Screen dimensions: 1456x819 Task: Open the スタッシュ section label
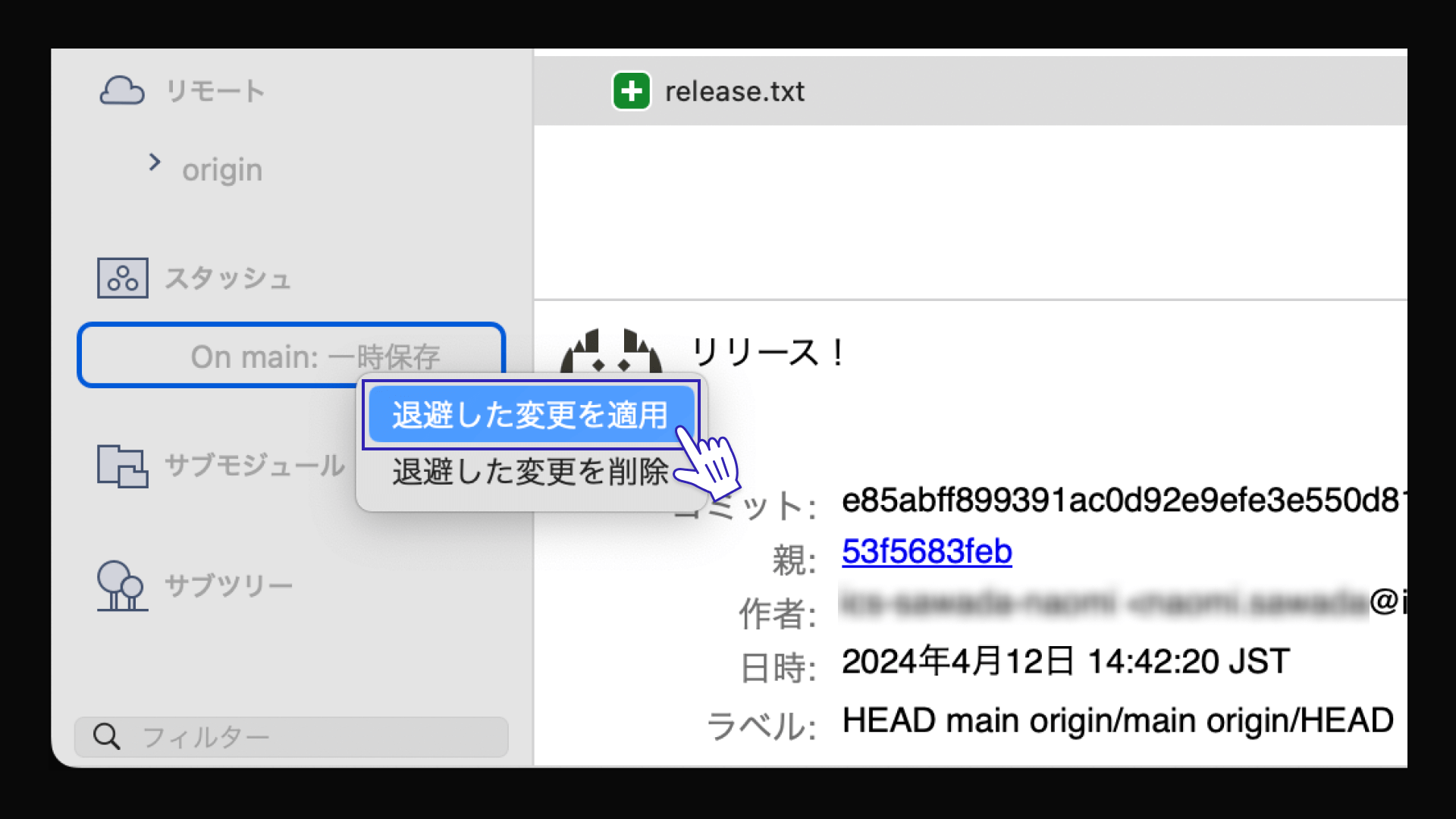coord(228,278)
